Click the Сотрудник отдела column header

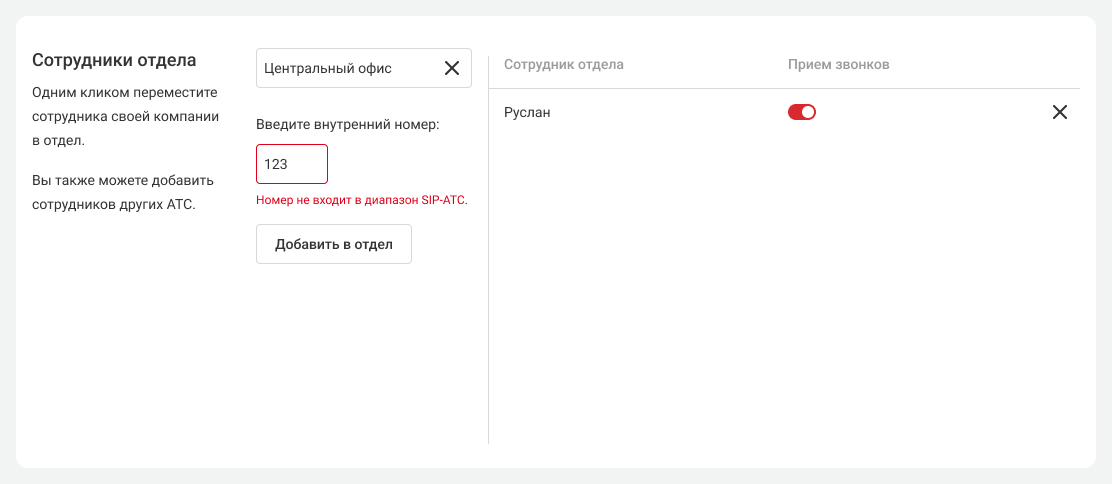tap(563, 65)
